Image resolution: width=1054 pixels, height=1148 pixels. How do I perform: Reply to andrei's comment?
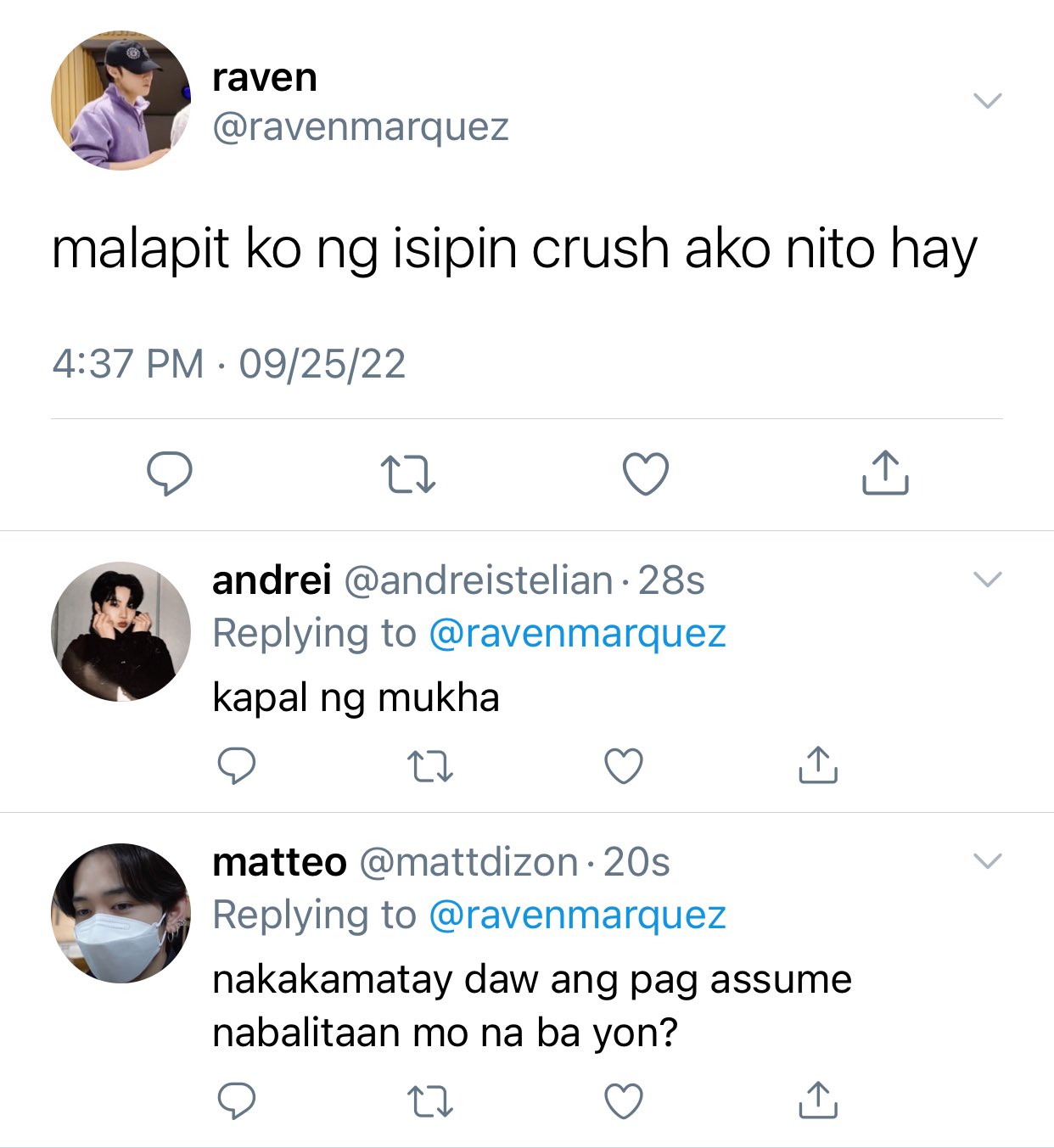237,765
